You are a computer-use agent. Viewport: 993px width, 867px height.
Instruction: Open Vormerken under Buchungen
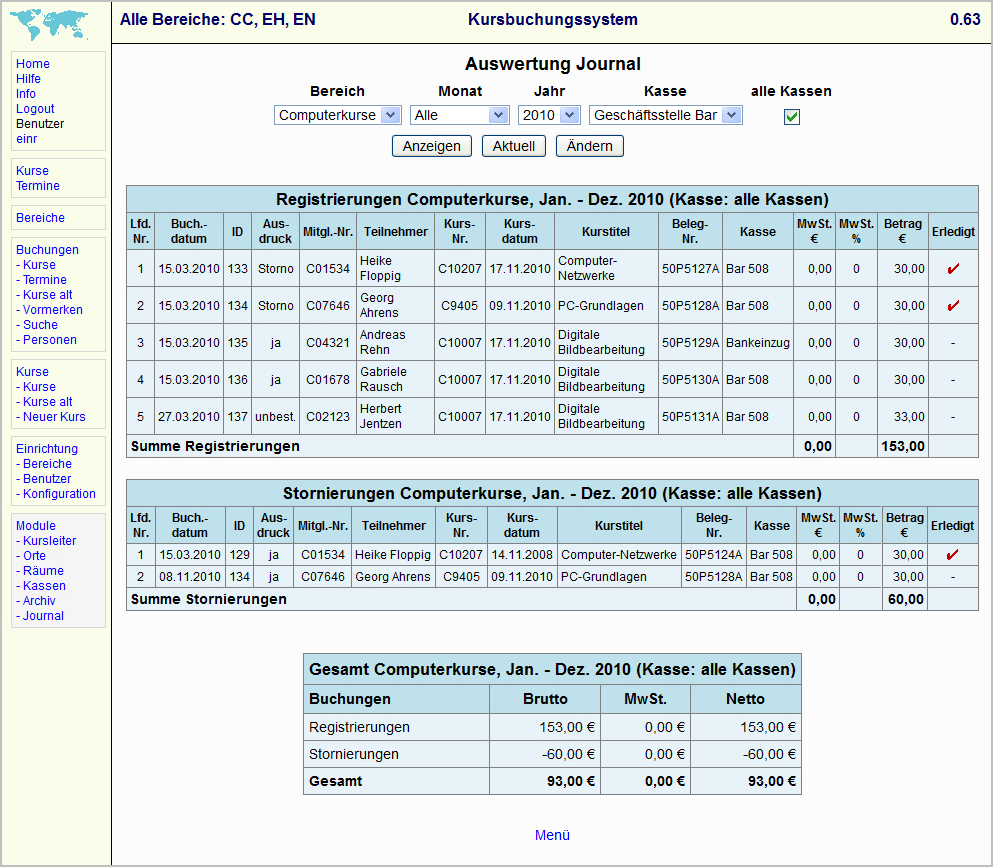pyautogui.click(x=53, y=310)
